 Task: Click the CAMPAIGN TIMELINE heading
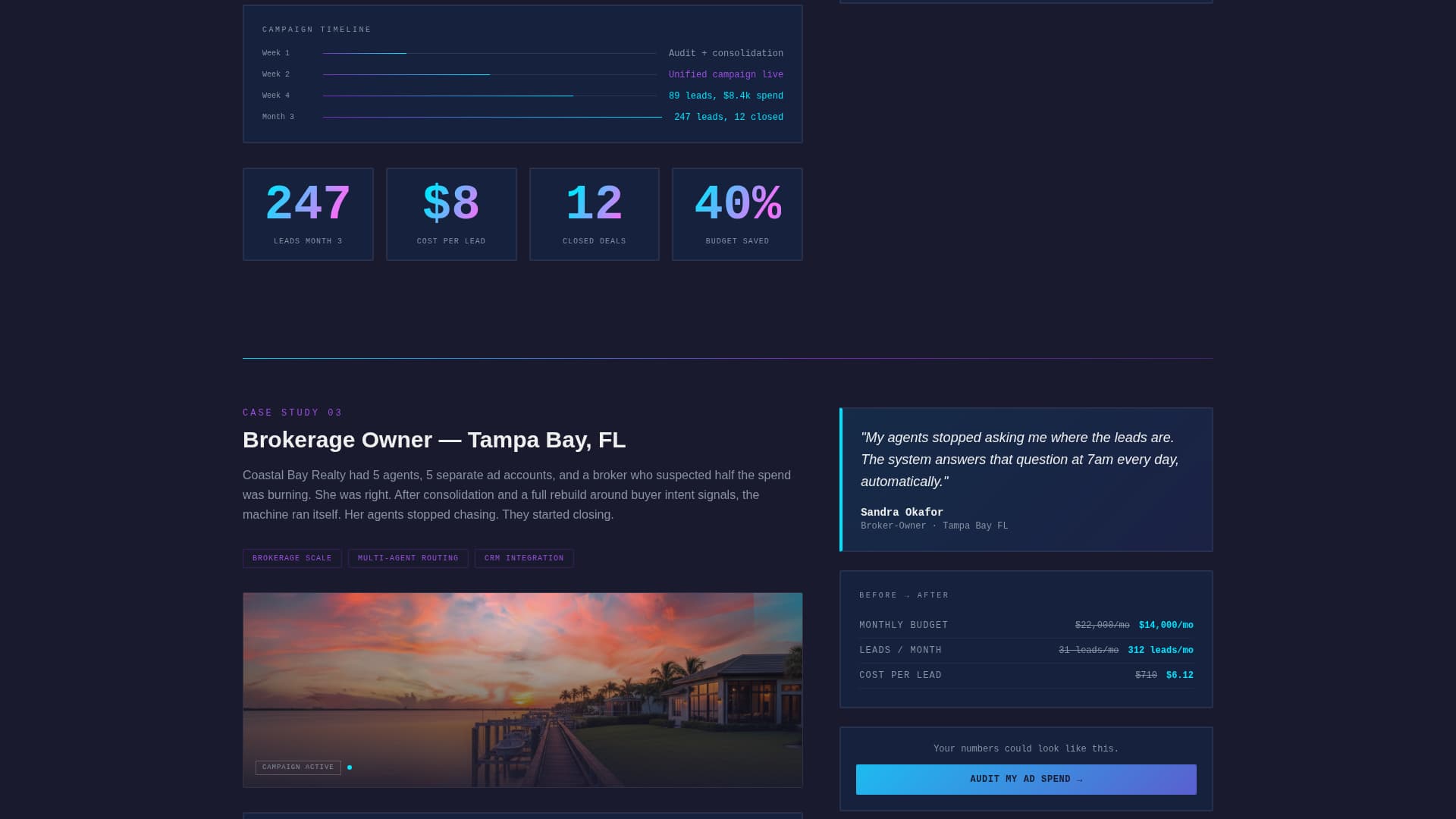[317, 30]
